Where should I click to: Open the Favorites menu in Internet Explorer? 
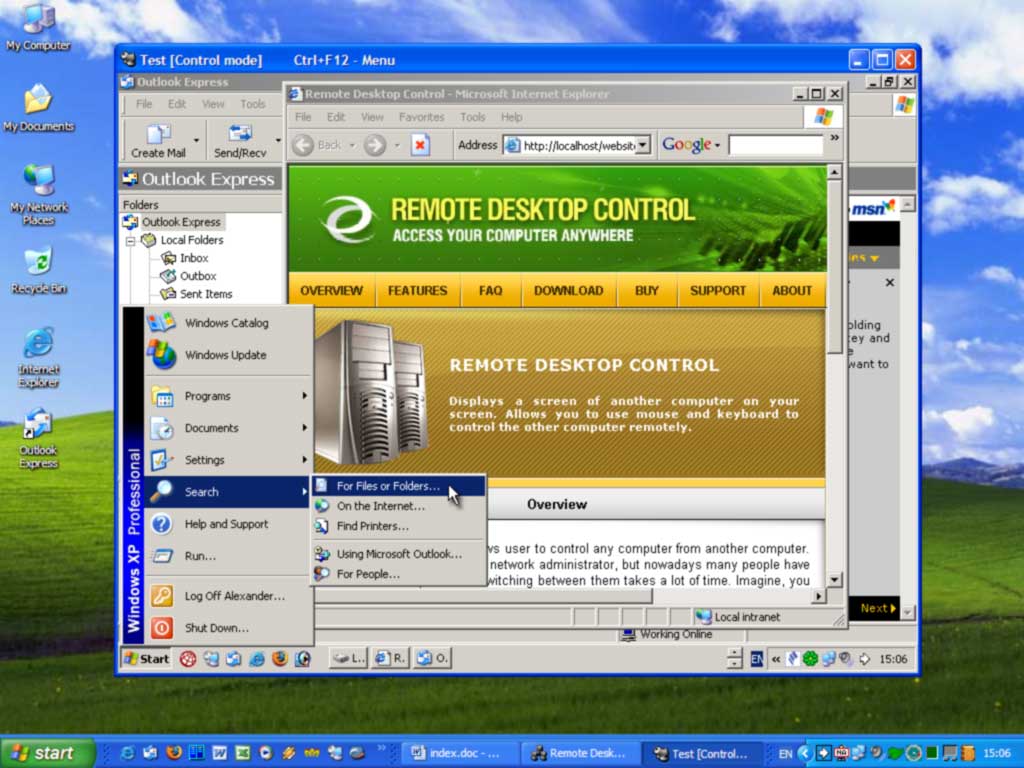click(421, 117)
